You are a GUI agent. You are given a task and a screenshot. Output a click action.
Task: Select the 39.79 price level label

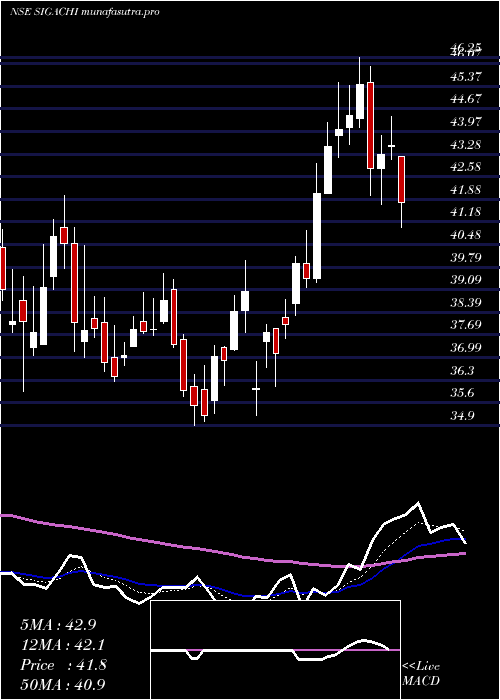466,258
